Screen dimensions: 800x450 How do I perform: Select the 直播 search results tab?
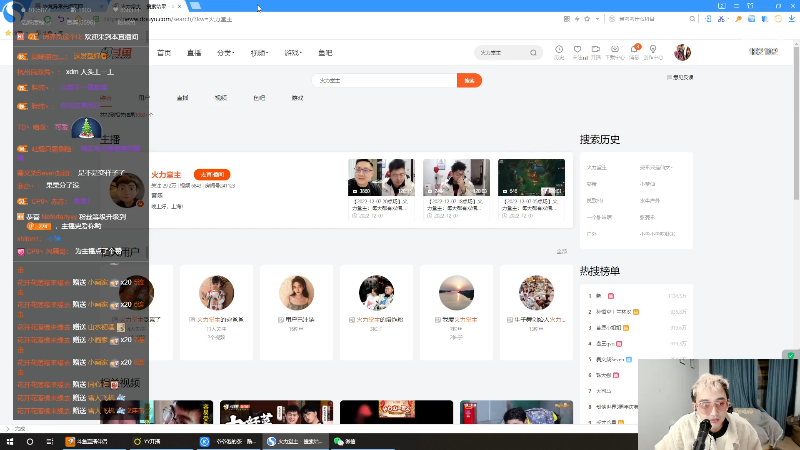(183, 97)
